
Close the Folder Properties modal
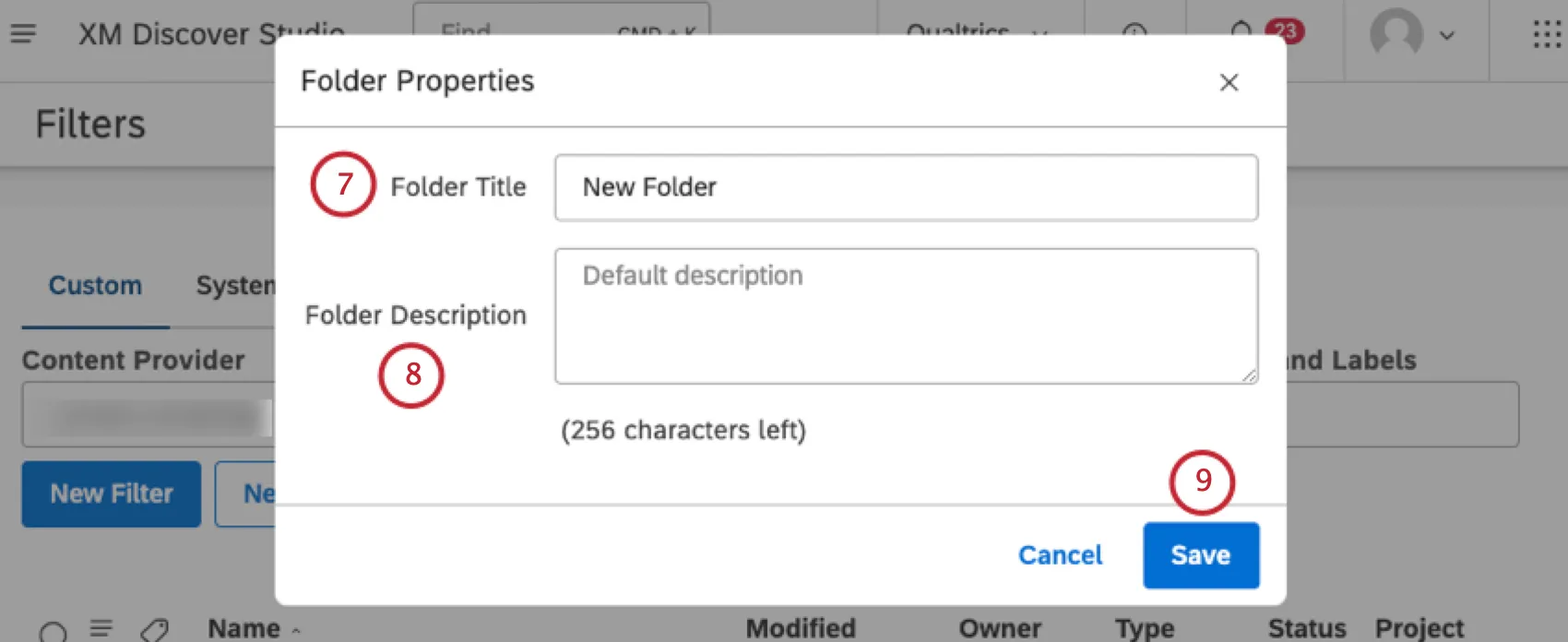pos(1229,82)
